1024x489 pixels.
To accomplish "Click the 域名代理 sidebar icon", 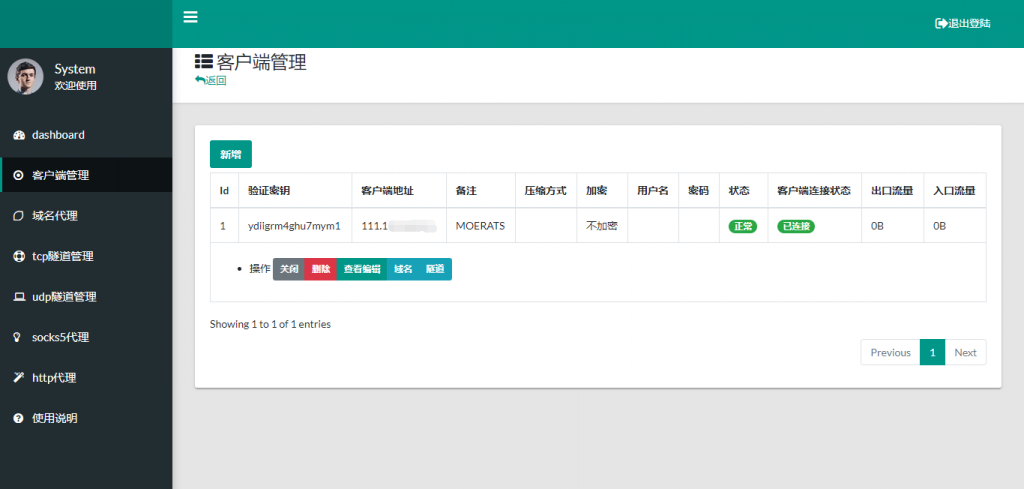I will point(18,216).
